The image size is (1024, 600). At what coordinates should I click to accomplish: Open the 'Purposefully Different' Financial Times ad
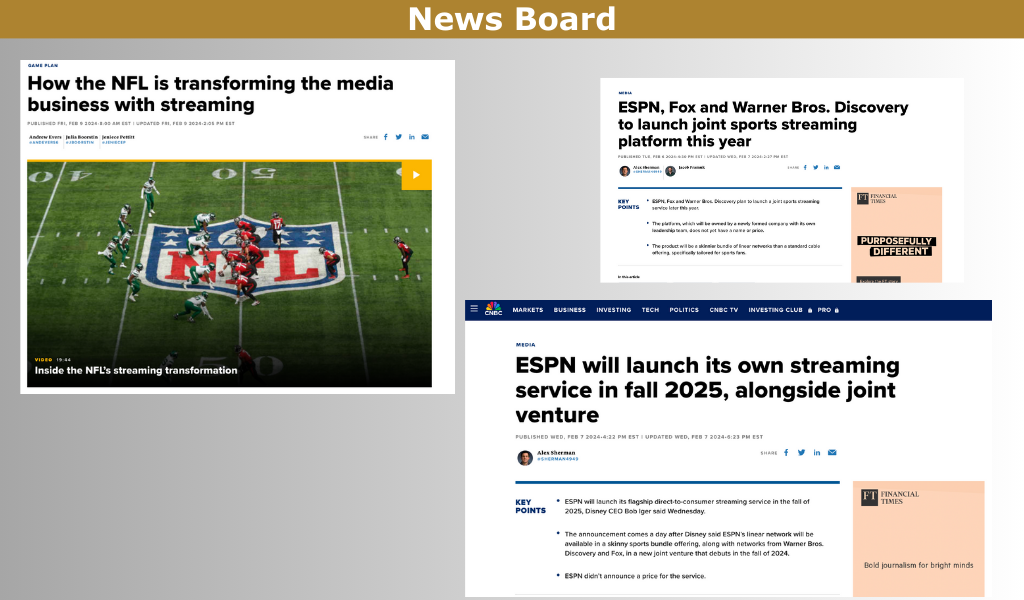[896, 235]
